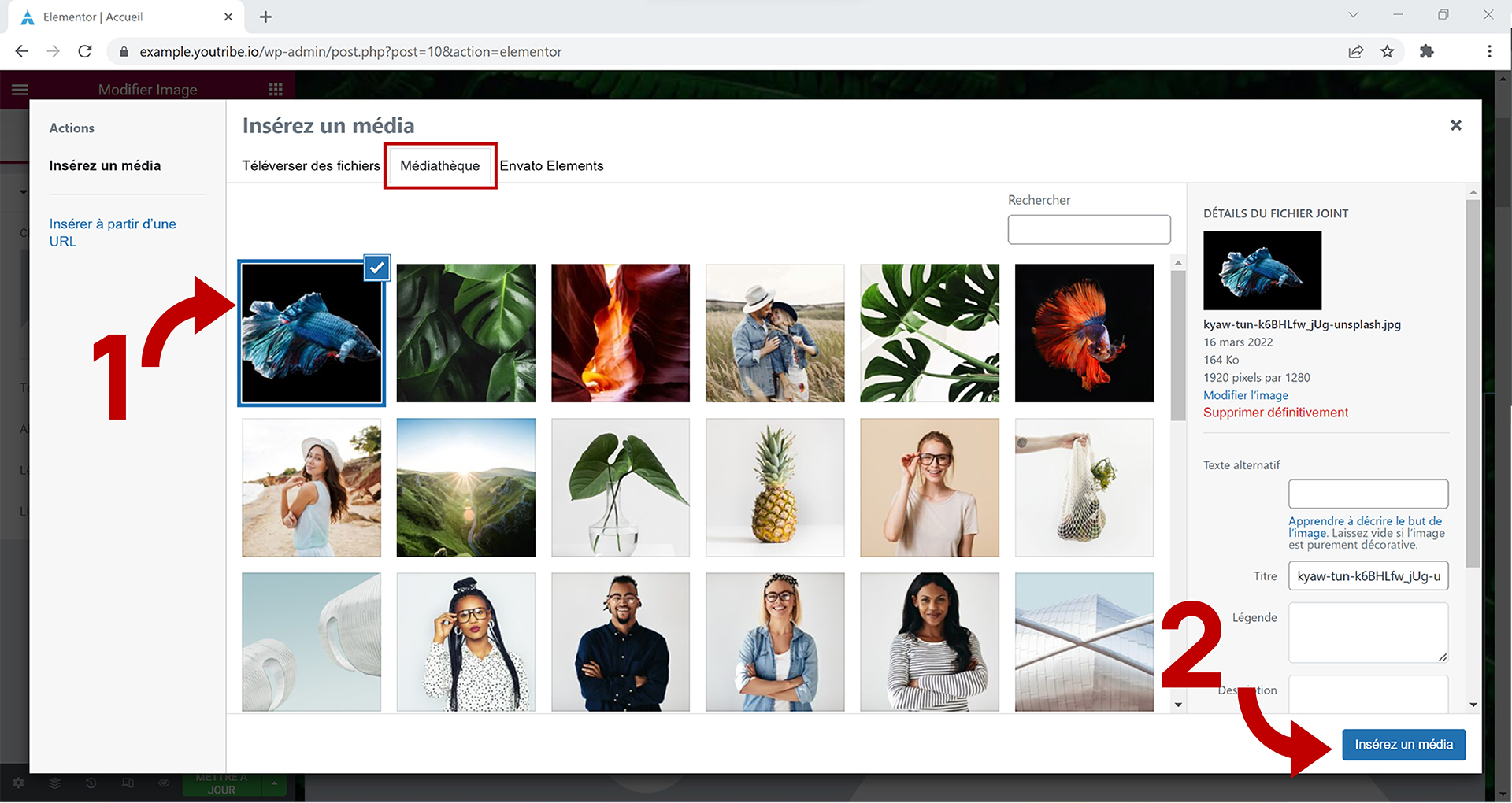
Task: Click the Rechercher search field
Action: (x=1088, y=230)
